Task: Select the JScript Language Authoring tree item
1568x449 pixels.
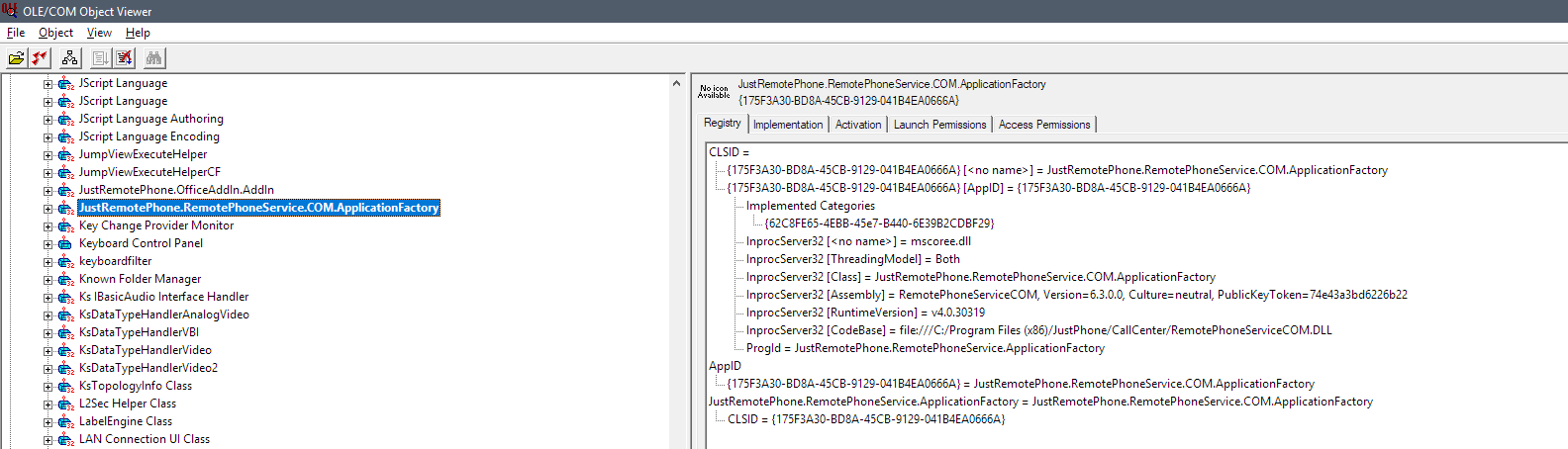Action: coord(151,119)
